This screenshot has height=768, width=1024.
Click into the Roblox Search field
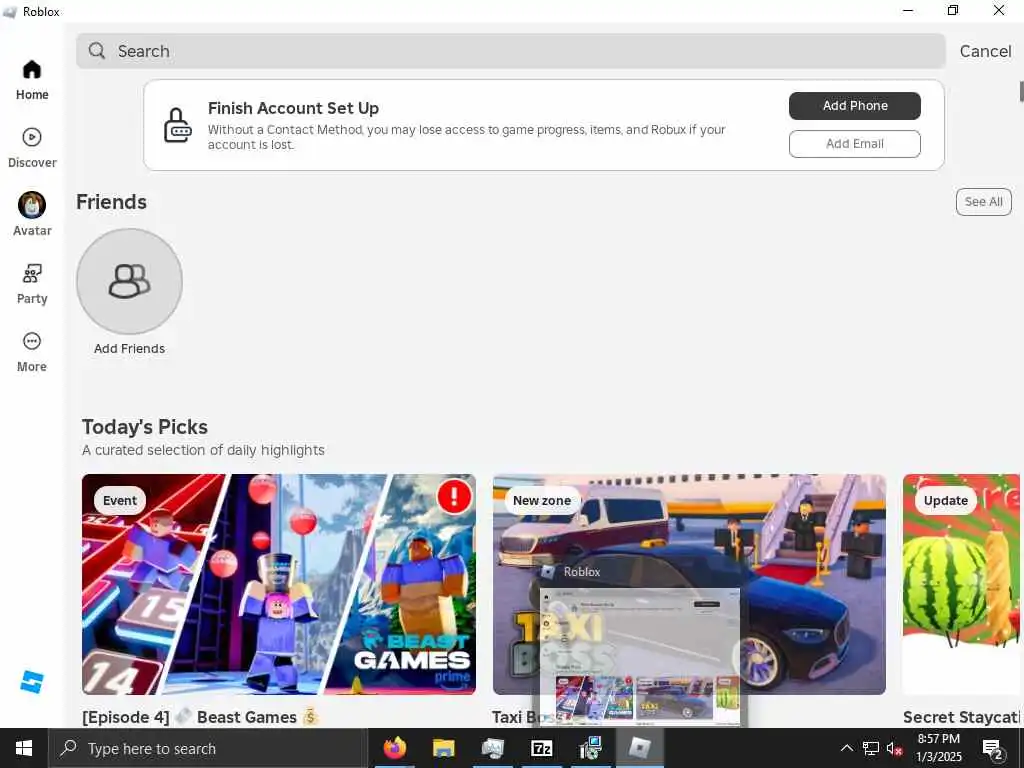click(511, 51)
